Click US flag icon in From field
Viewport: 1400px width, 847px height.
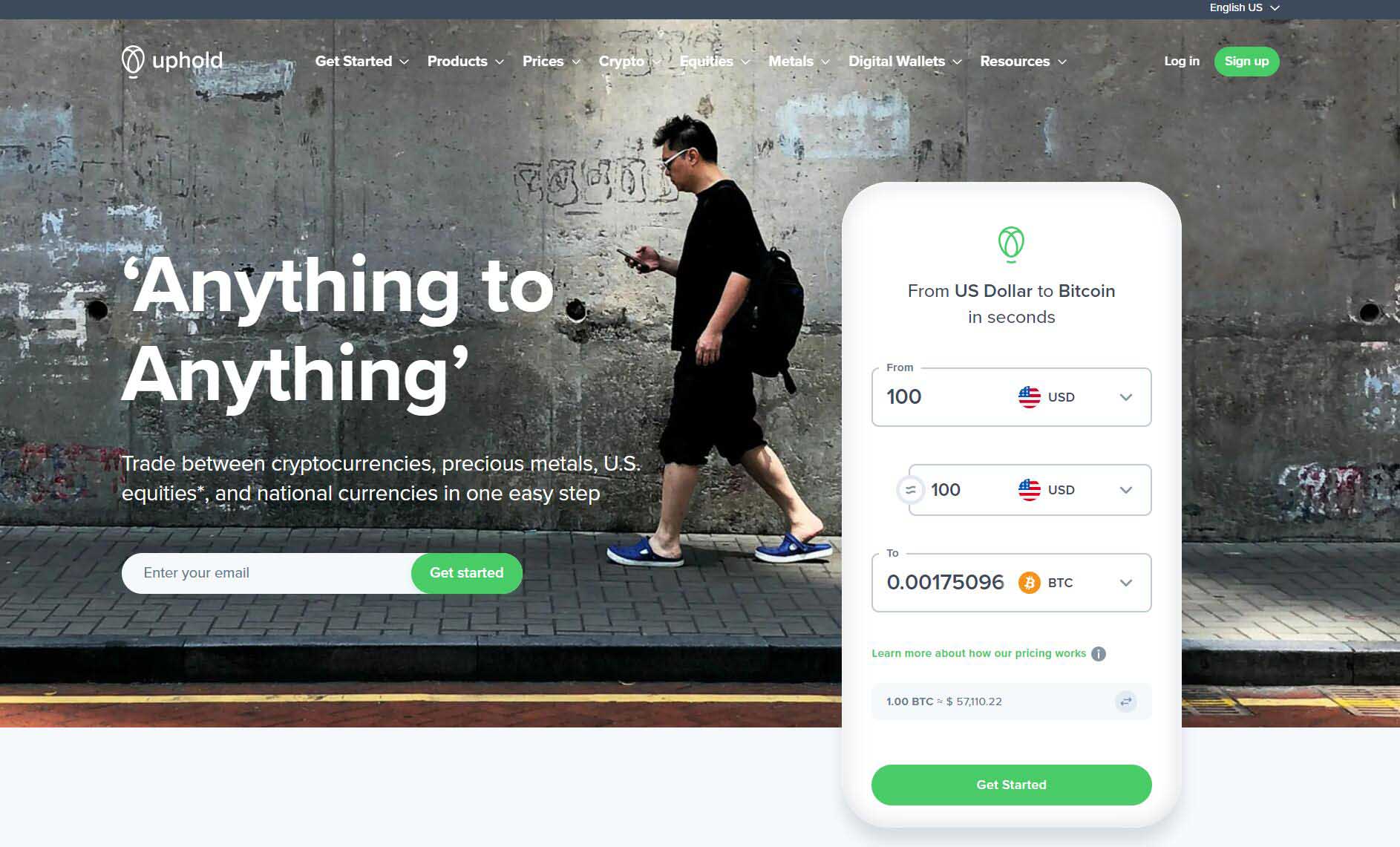1029,397
